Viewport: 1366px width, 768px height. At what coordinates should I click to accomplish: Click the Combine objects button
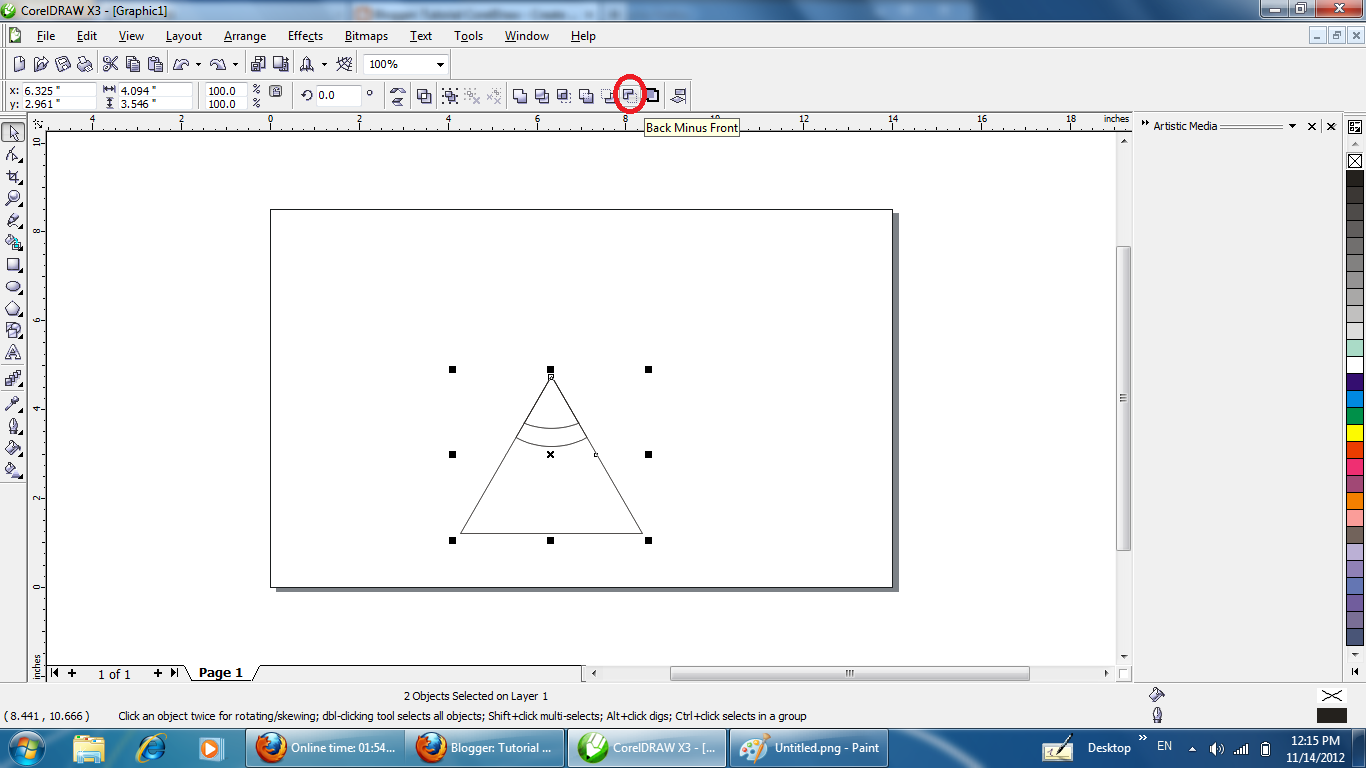(x=424, y=96)
